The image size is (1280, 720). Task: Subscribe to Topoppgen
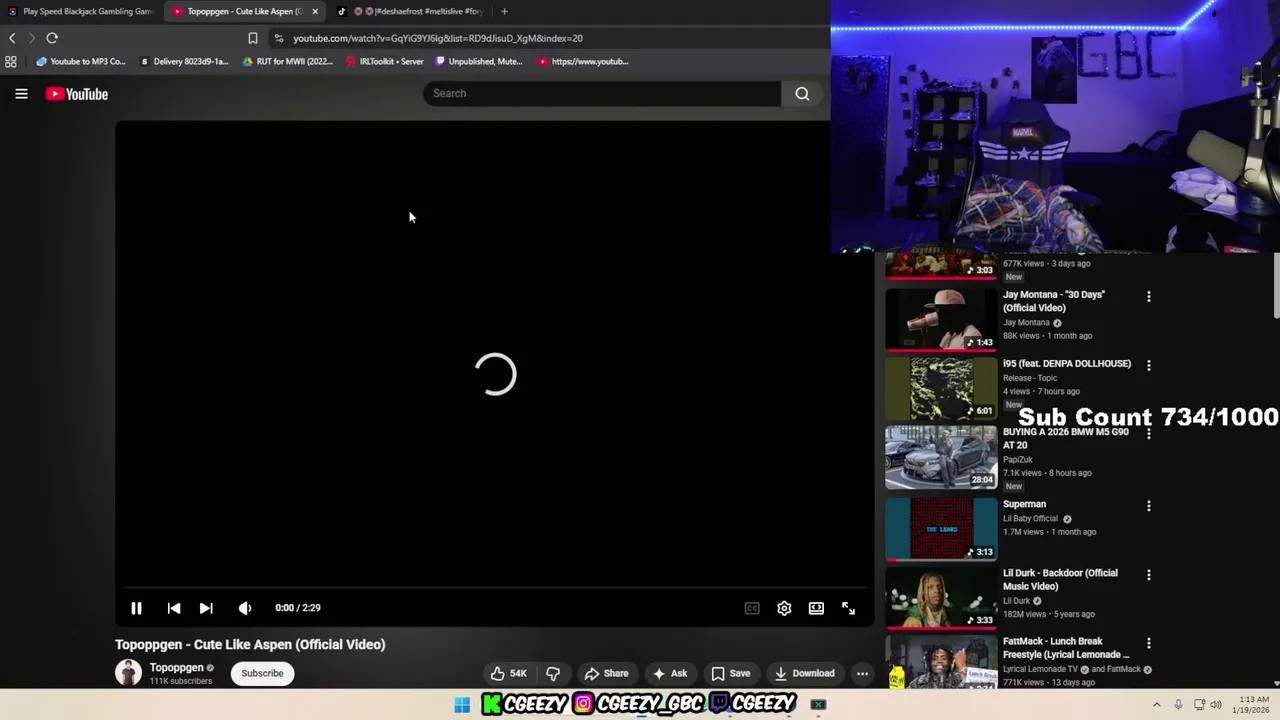point(262,673)
